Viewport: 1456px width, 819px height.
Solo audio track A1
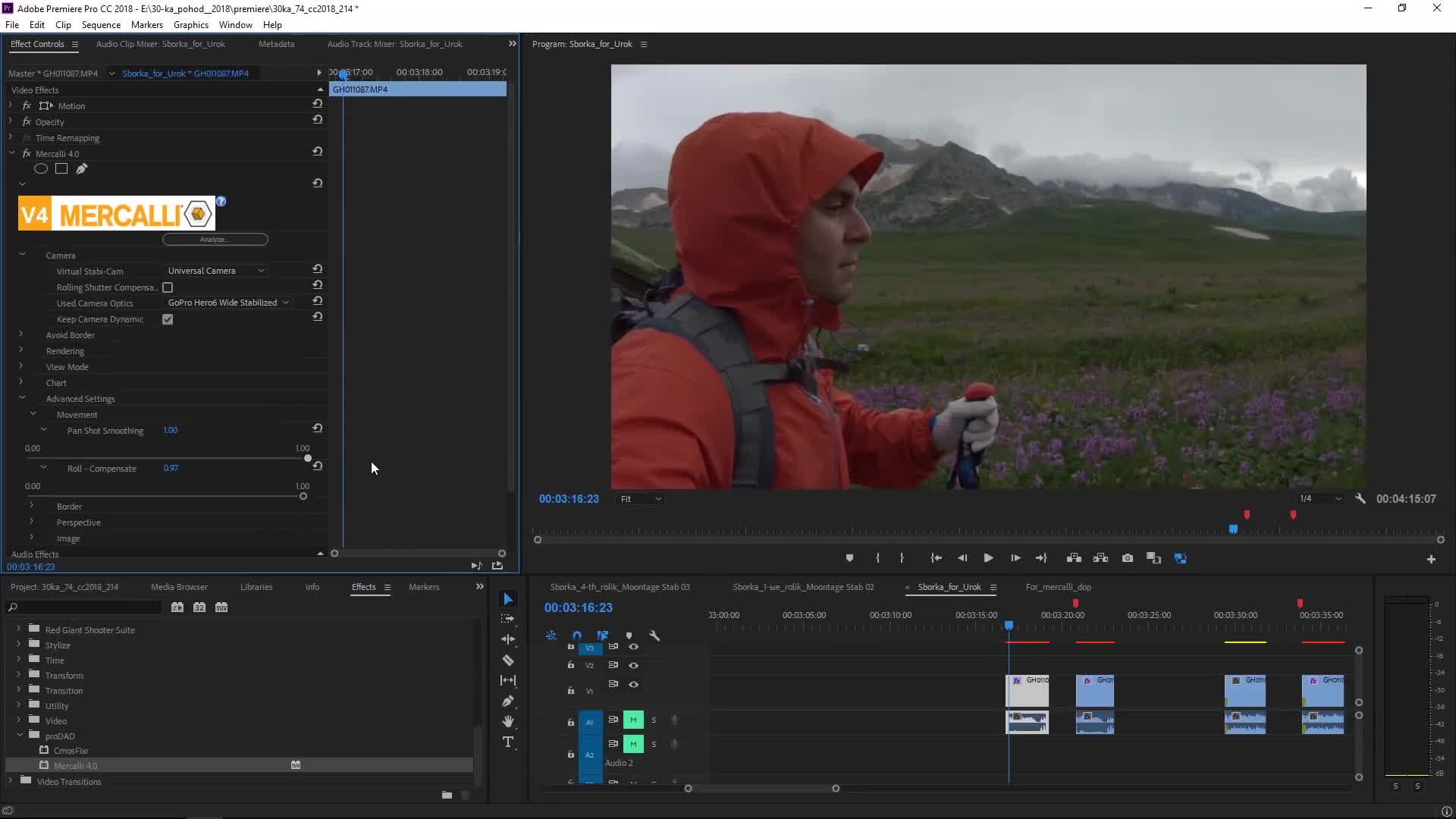point(654,720)
